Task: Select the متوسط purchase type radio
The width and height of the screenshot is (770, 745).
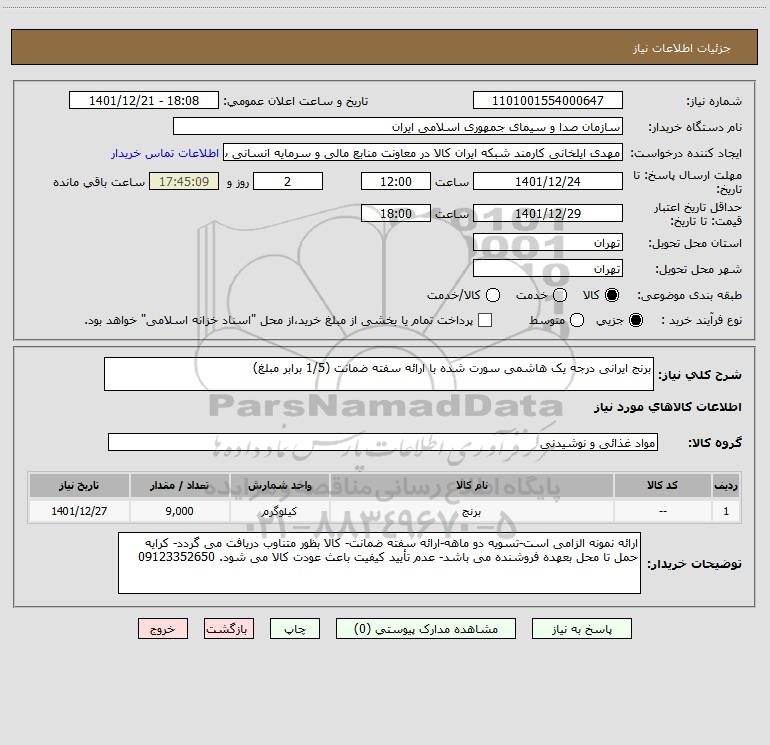Action: [577, 320]
